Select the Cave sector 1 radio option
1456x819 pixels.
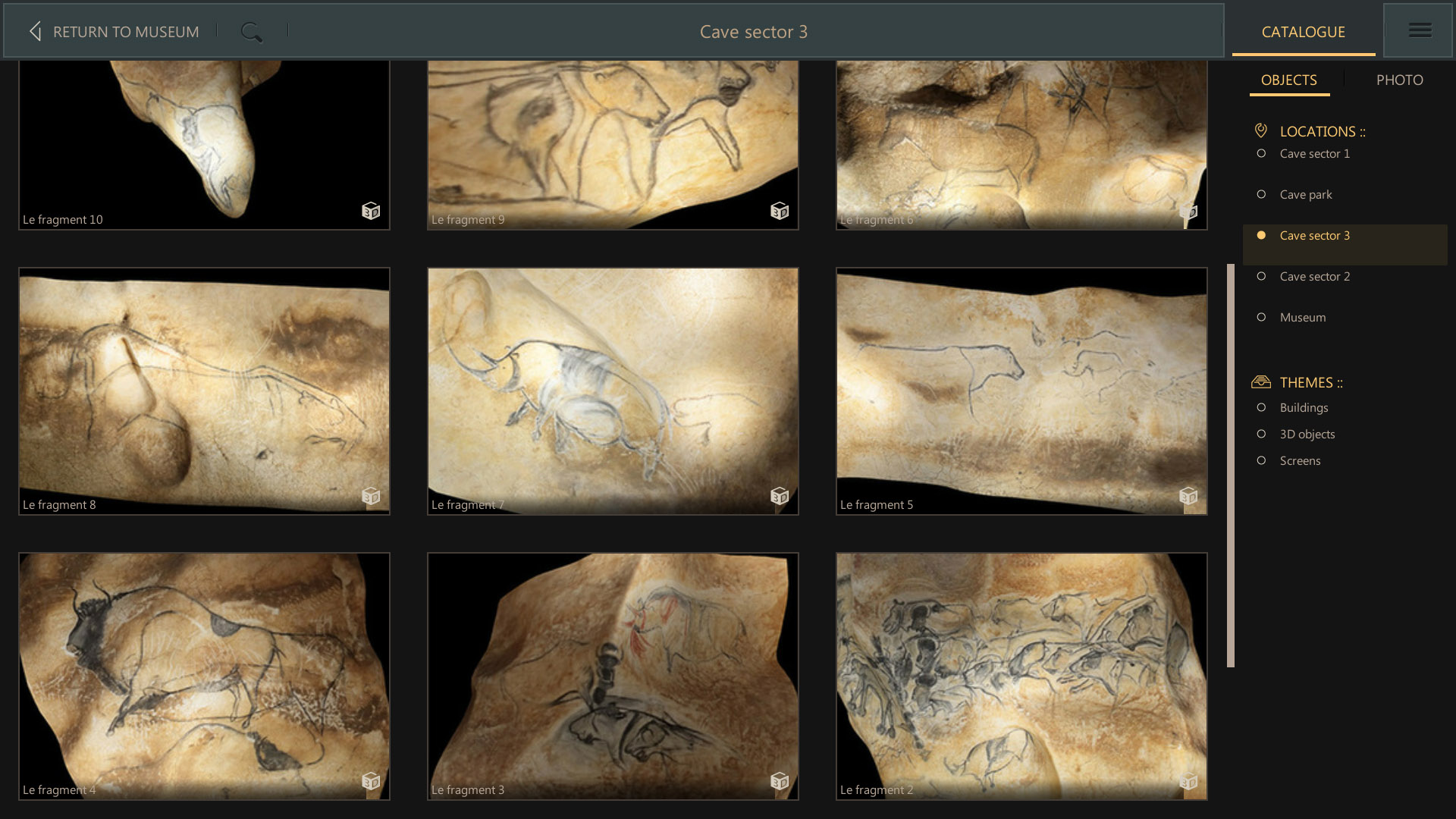[x=1261, y=153]
